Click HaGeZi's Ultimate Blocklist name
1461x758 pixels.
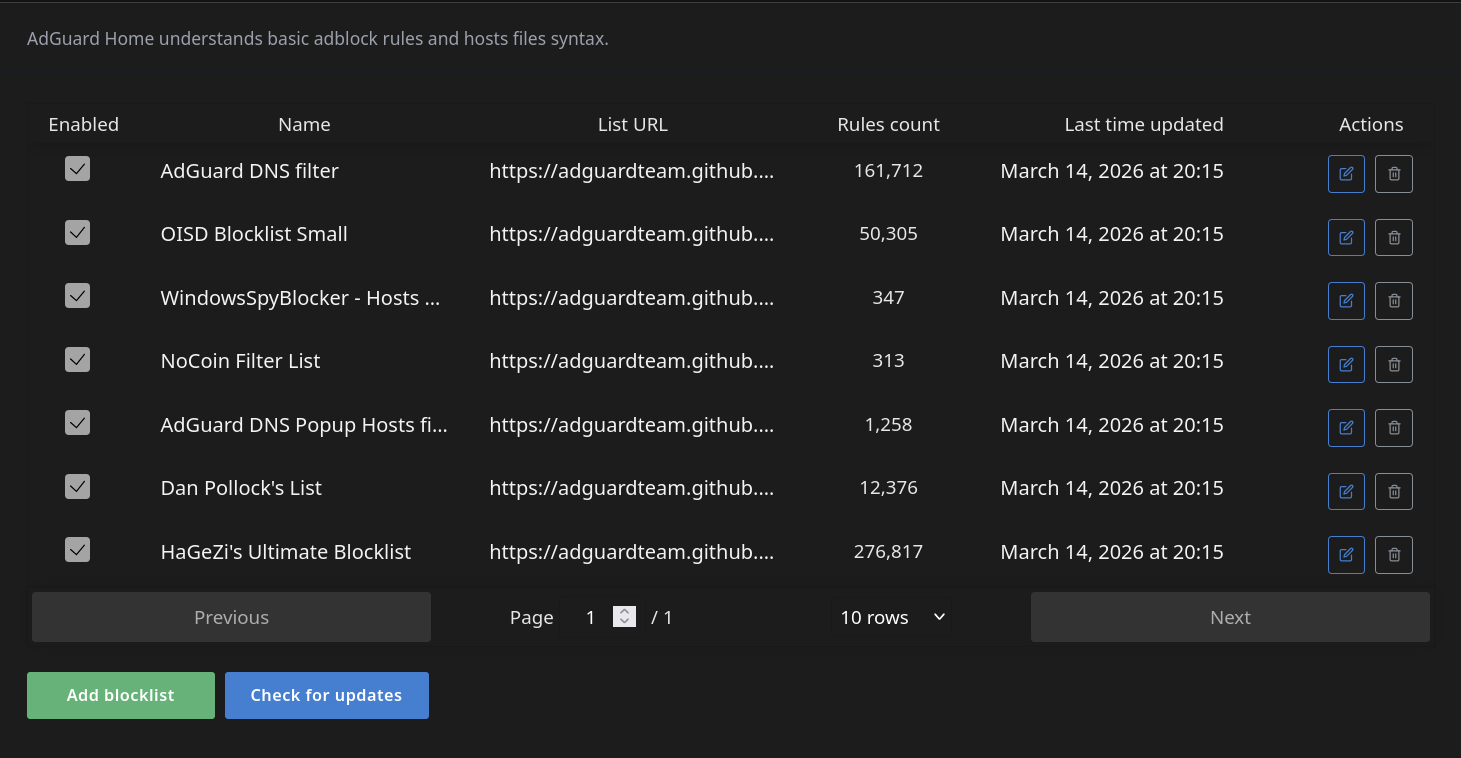click(x=286, y=552)
